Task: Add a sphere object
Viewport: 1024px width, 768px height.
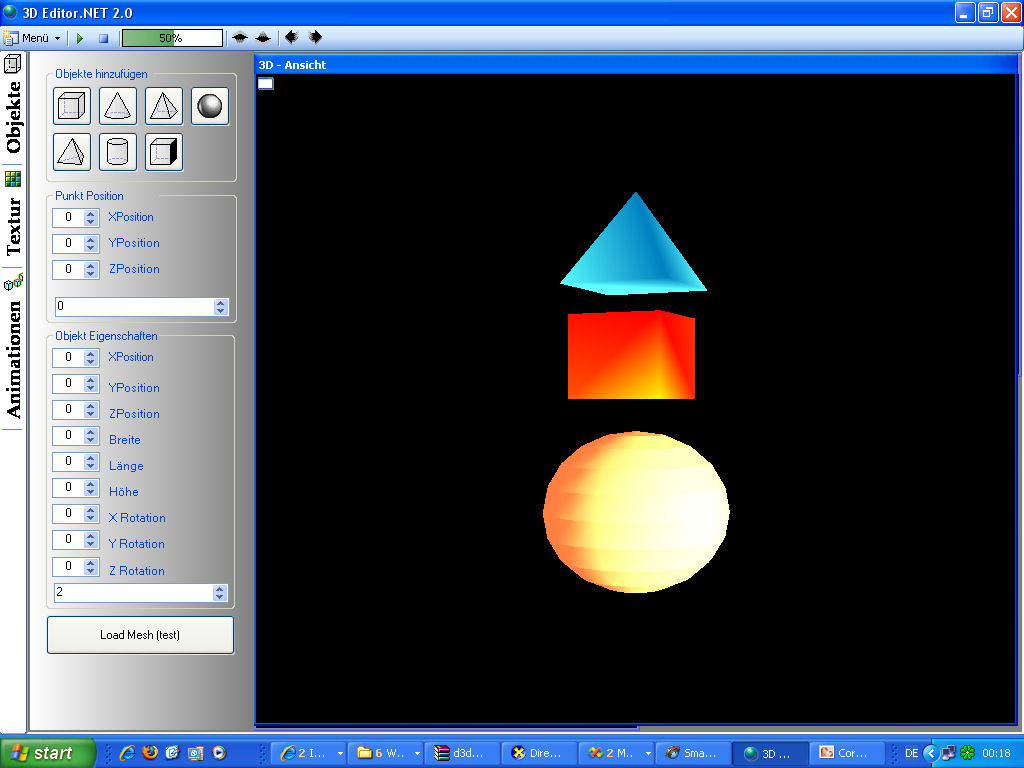Action: 210,106
